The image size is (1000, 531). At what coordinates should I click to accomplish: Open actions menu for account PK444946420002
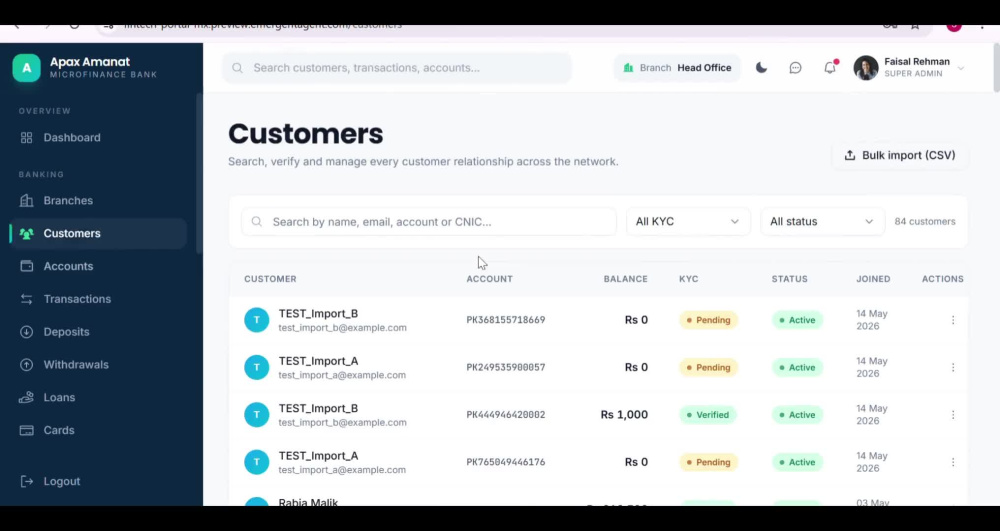(x=953, y=415)
